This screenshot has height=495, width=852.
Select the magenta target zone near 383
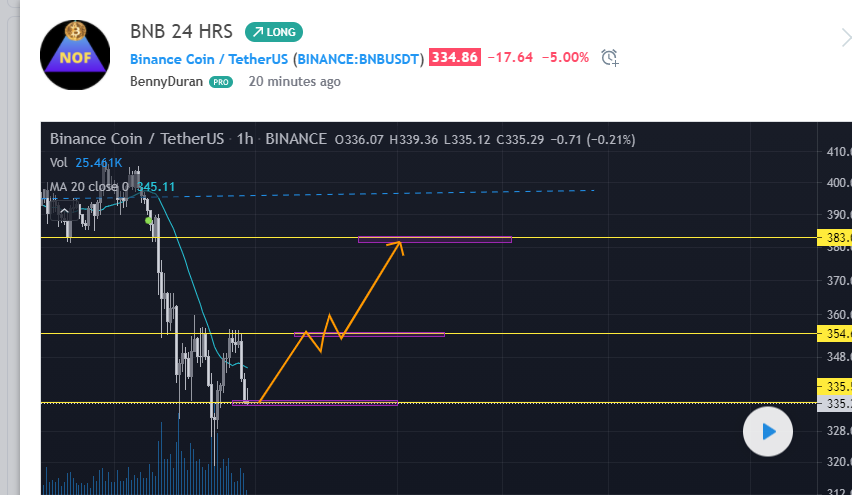pyautogui.click(x=435, y=239)
